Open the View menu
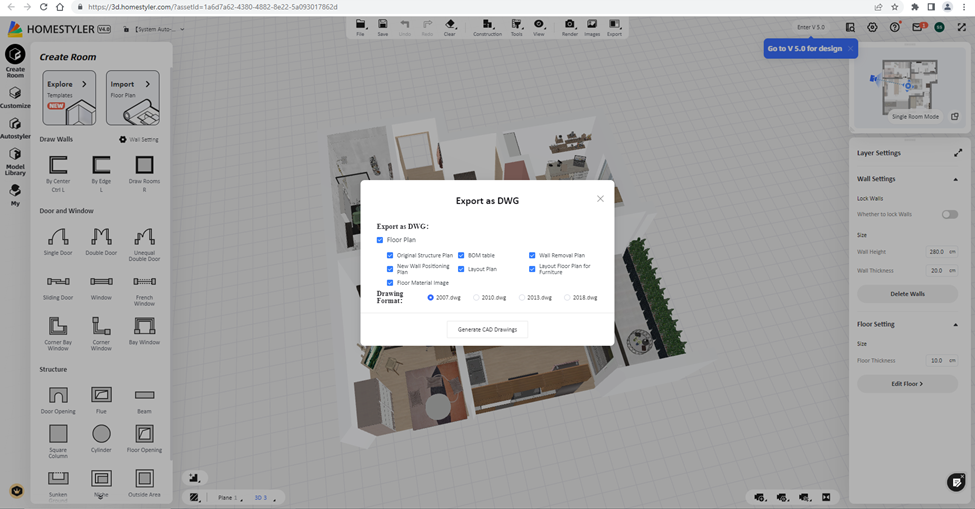Image resolution: width=975 pixels, height=509 pixels. pyautogui.click(x=539, y=25)
